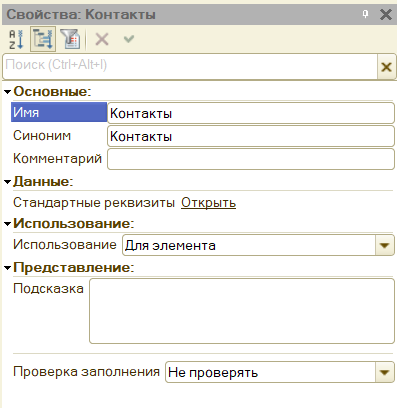Edit the Синоним field containing Контакты
Screen dimensions: 397x408
coord(251,136)
